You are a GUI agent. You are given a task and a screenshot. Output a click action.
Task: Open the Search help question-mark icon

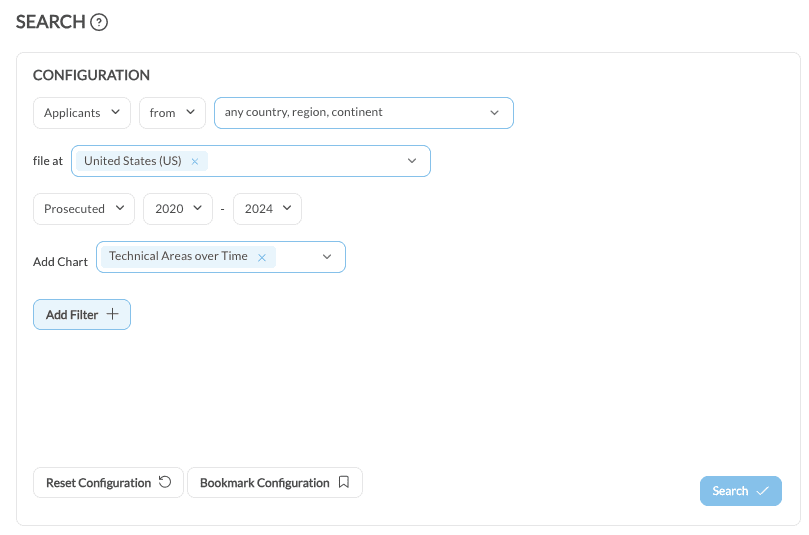click(99, 22)
